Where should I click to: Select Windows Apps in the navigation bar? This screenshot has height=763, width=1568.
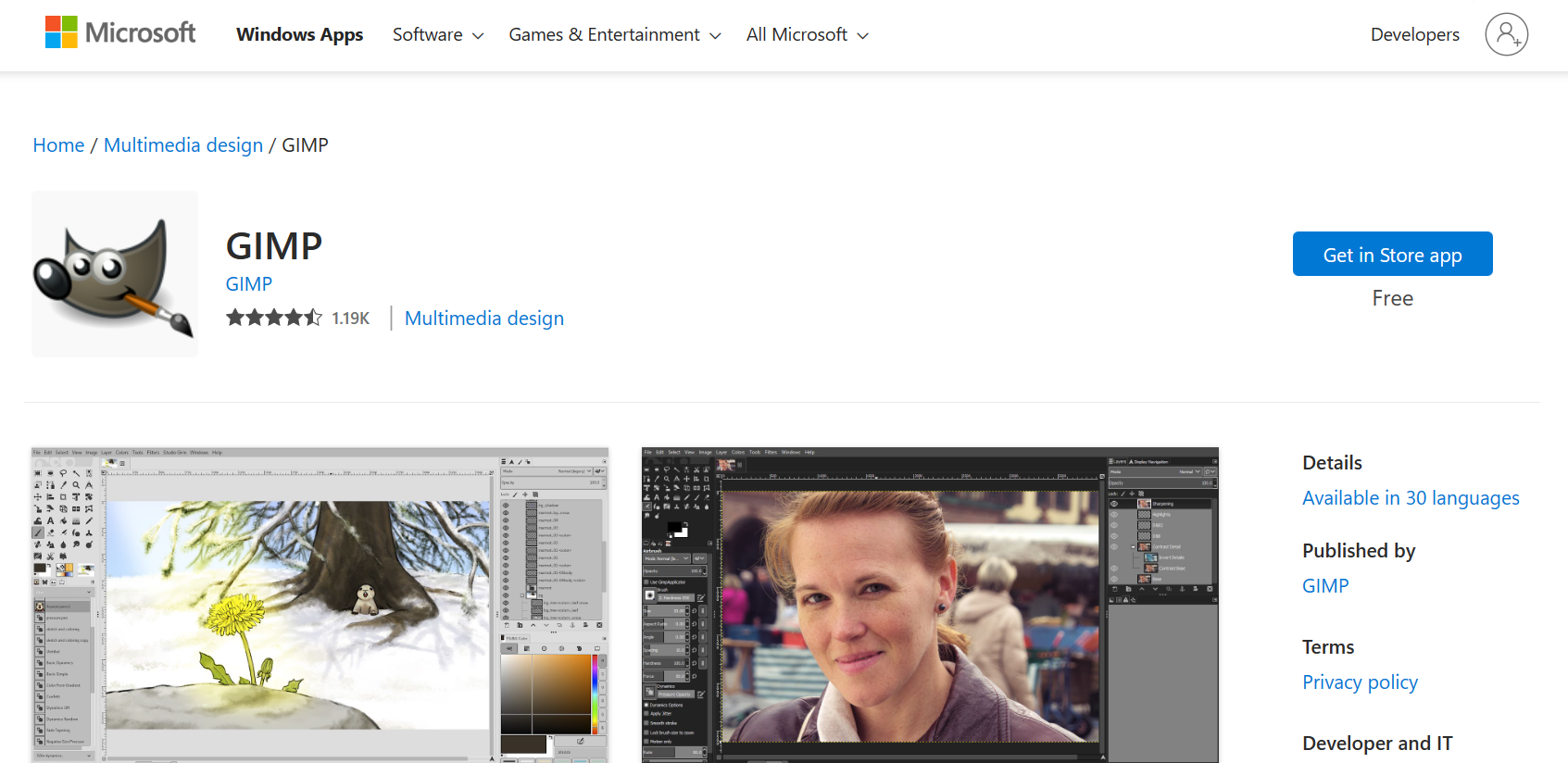[x=299, y=35]
